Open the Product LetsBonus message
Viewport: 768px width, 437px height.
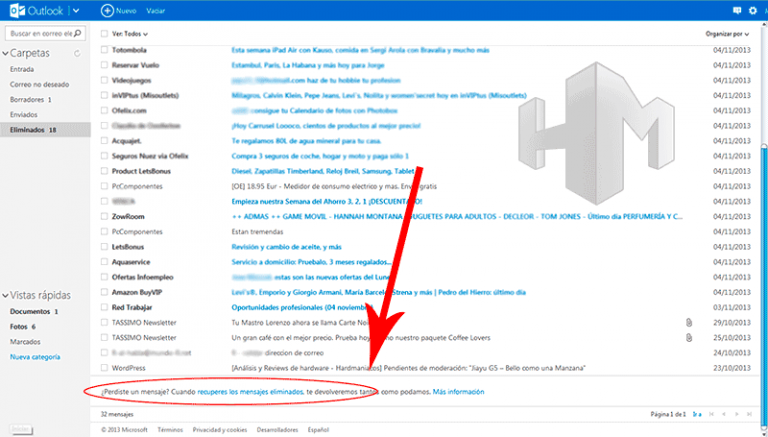323,171
